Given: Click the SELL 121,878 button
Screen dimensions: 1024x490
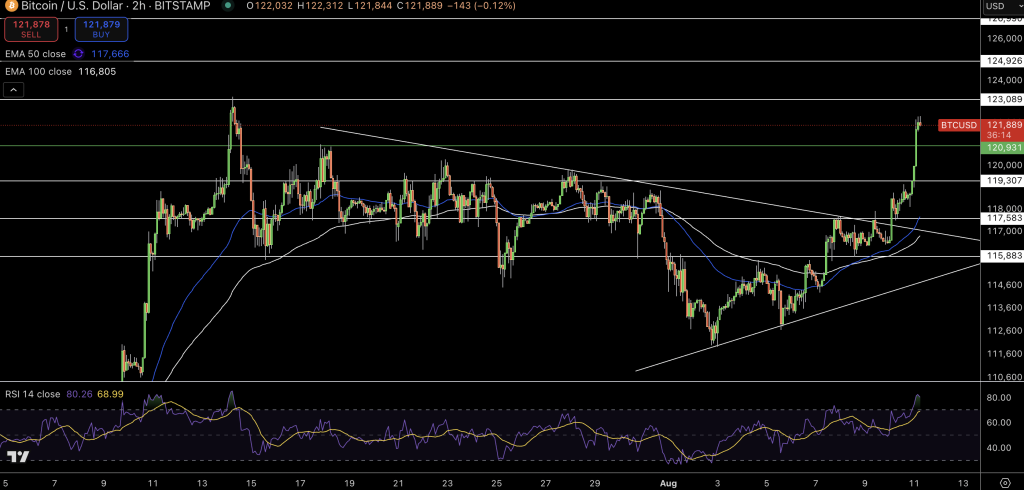Looking at the screenshot, I should click(x=31, y=29).
